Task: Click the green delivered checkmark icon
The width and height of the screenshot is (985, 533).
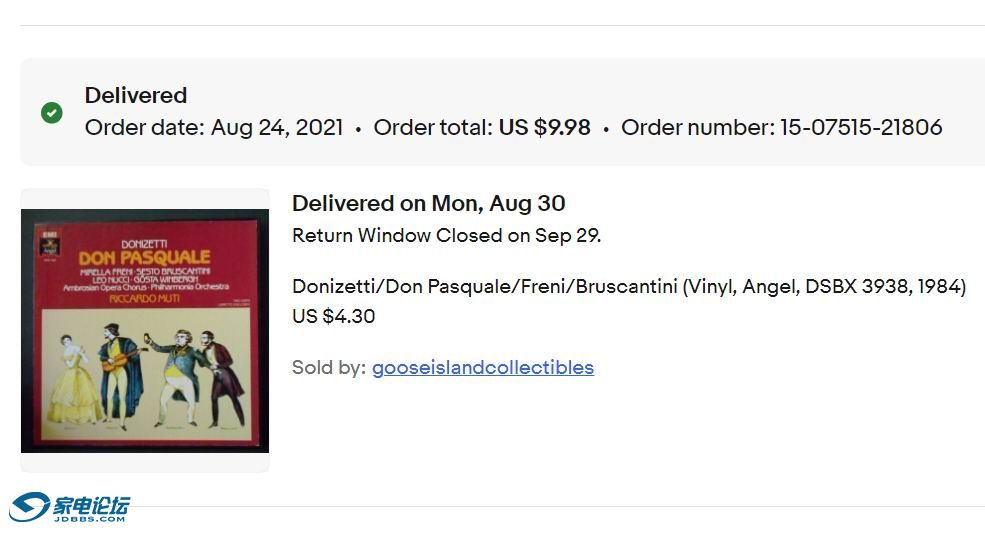Action: (52, 112)
